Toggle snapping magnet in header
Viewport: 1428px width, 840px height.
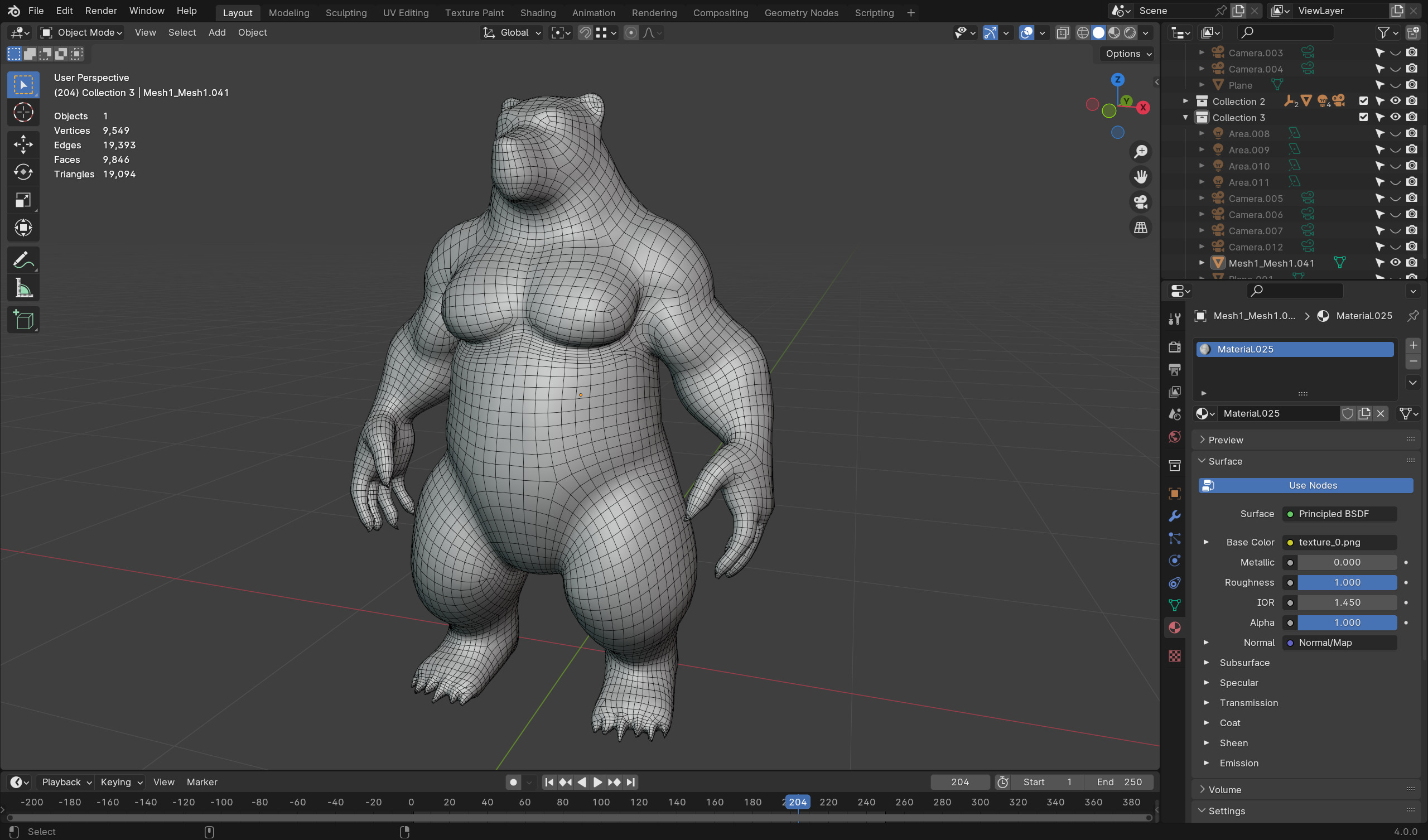tap(585, 33)
